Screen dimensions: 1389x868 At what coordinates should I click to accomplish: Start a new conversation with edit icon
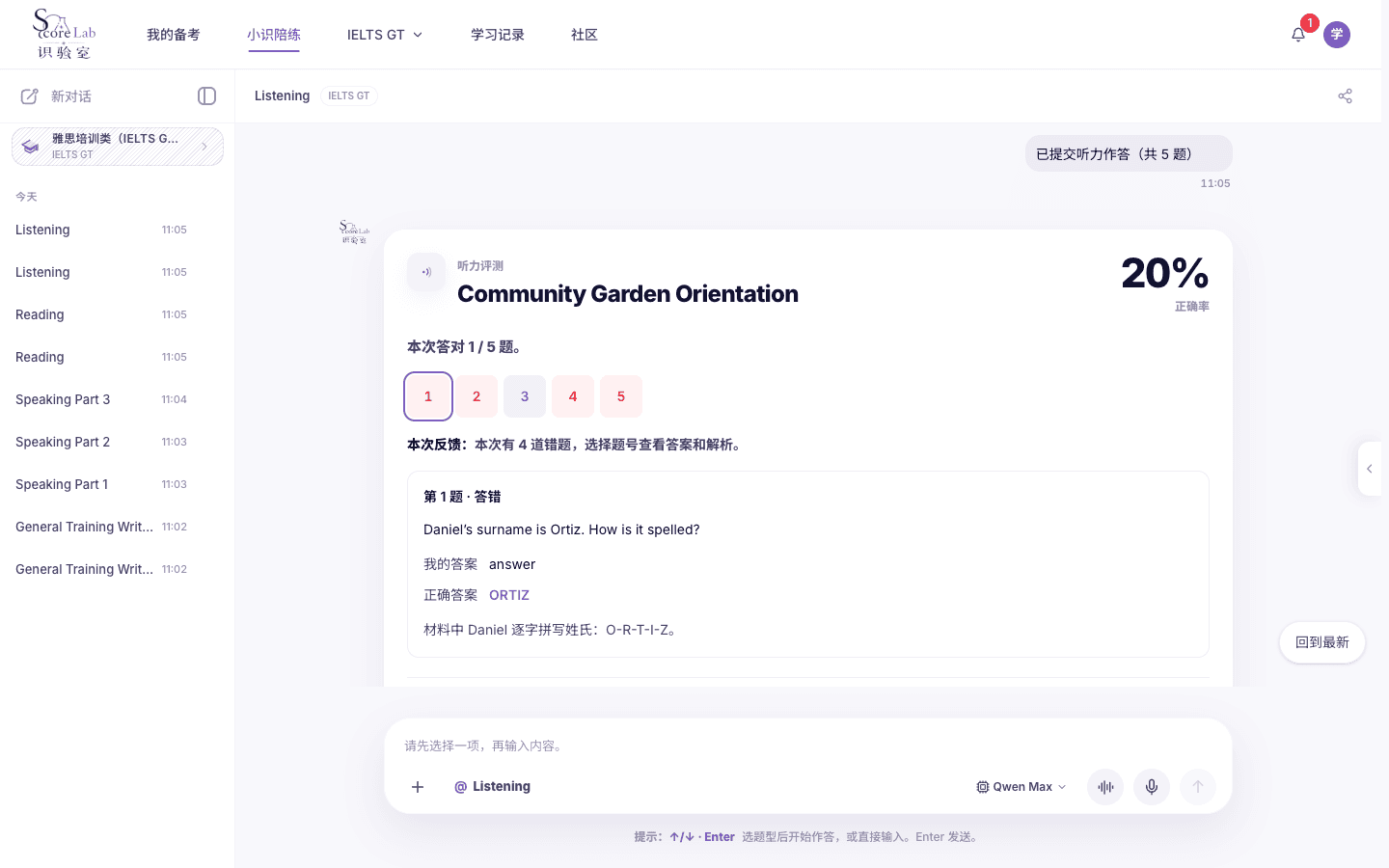[x=30, y=96]
